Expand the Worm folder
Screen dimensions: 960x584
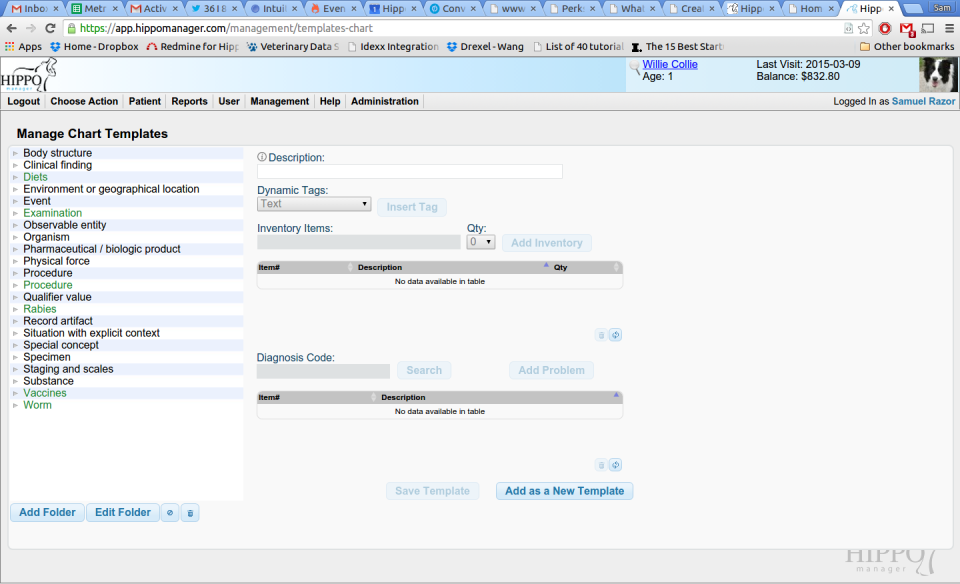pos(15,405)
